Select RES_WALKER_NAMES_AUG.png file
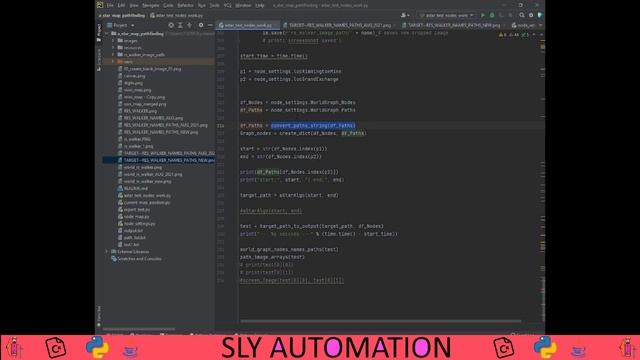 click(153, 118)
